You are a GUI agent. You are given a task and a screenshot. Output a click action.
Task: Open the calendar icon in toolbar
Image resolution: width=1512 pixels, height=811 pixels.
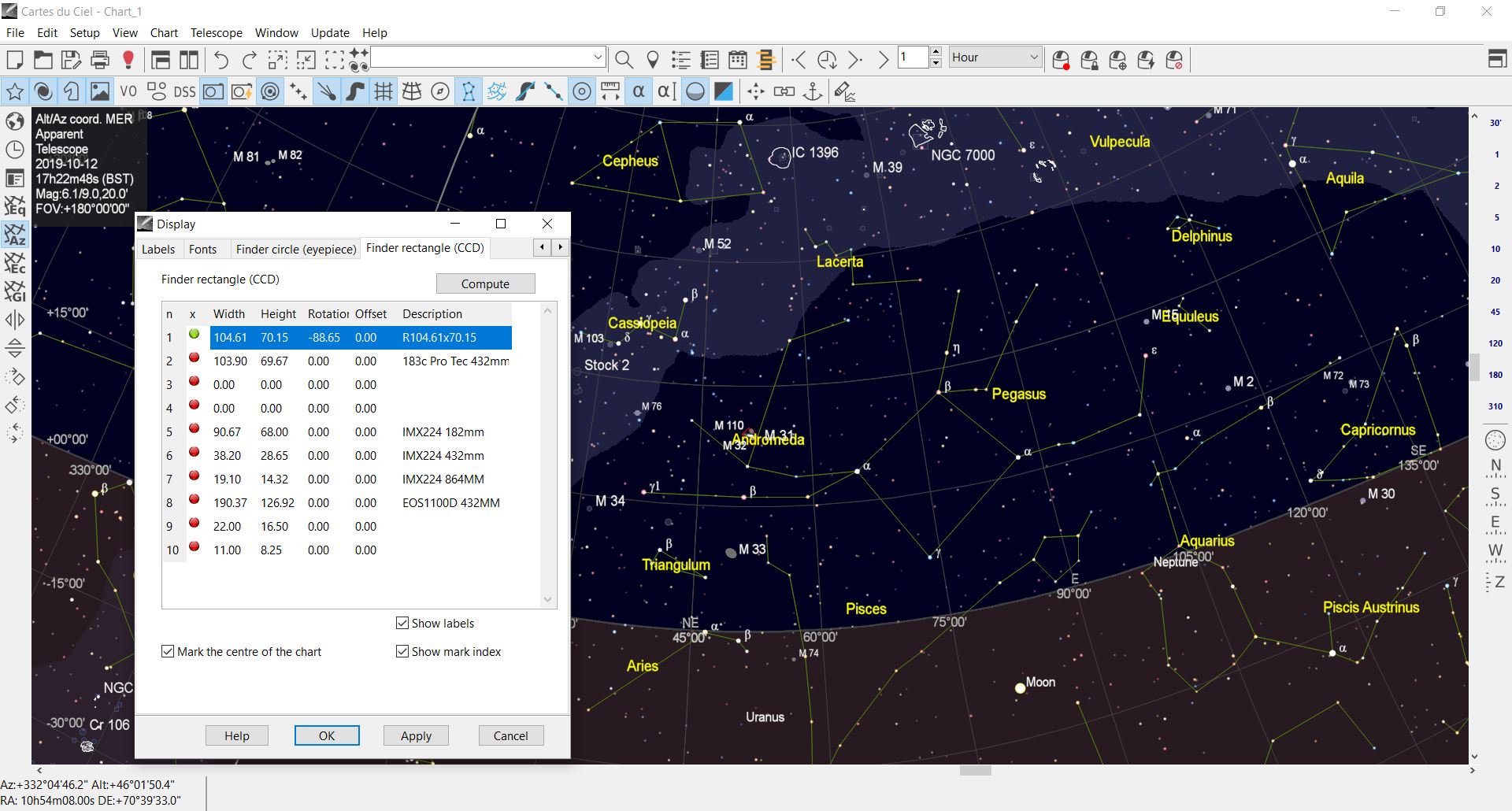click(738, 60)
